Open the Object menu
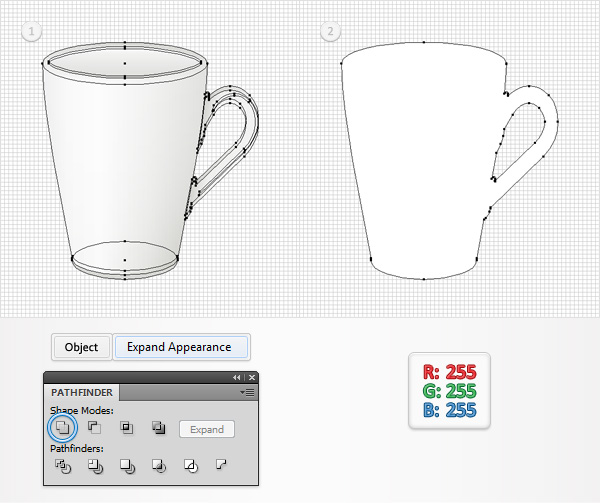Viewport: 600px width, 503px height. pyautogui.click(x=82, y=347)
